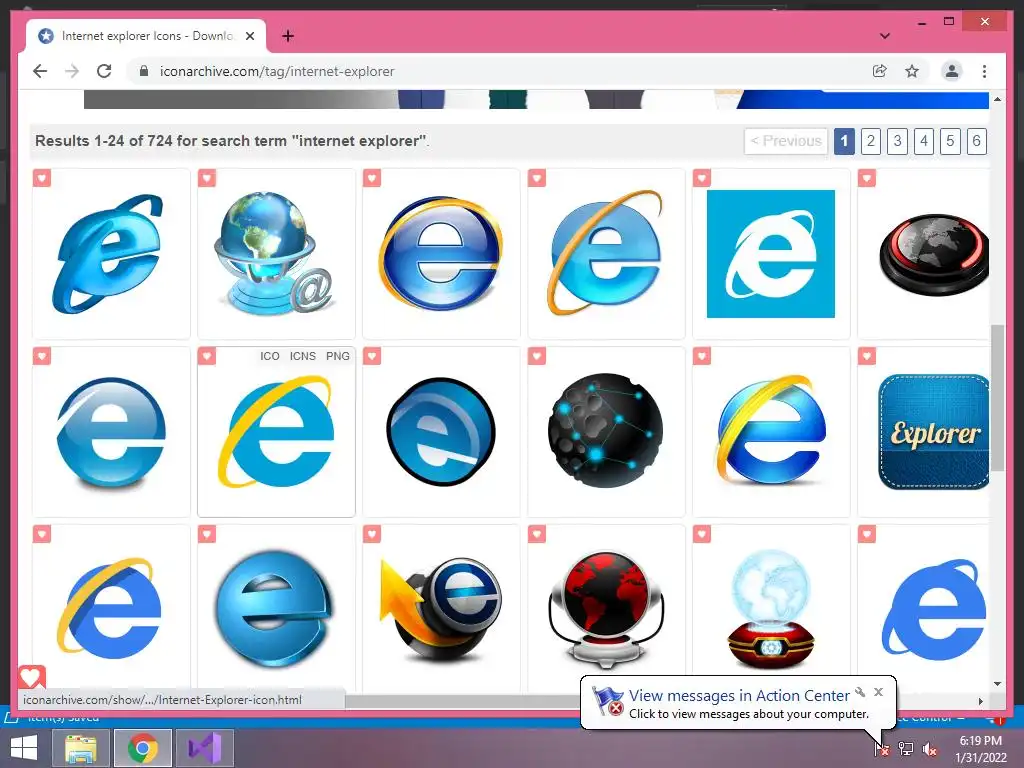
Task: Switch to Chrome in the taskbar
Action: coord(142,748)
